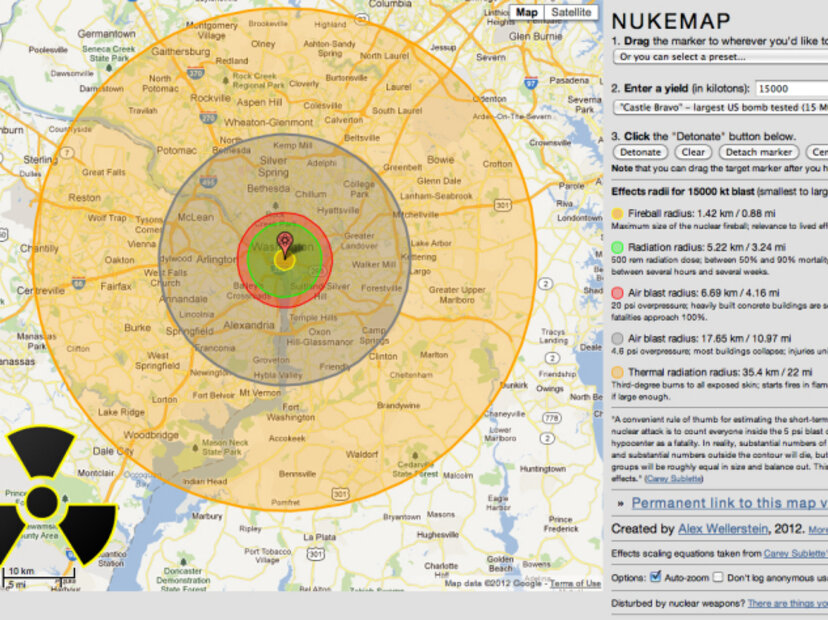The image size is (828, 620).
Task: Disable the Auto-zoom checkbox
Action: pos(656,577)
